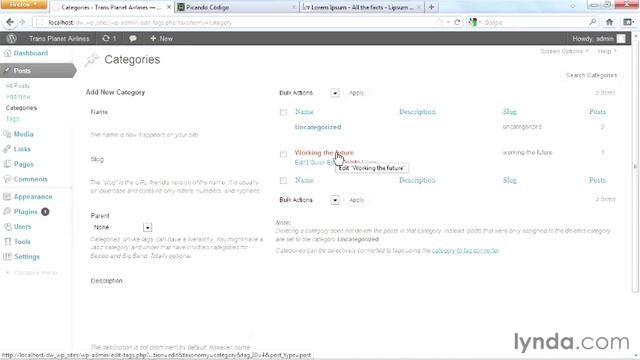Switch to the Lorem Ipsum tab
This screenshot has height=360, width=640.
[362, 7]
